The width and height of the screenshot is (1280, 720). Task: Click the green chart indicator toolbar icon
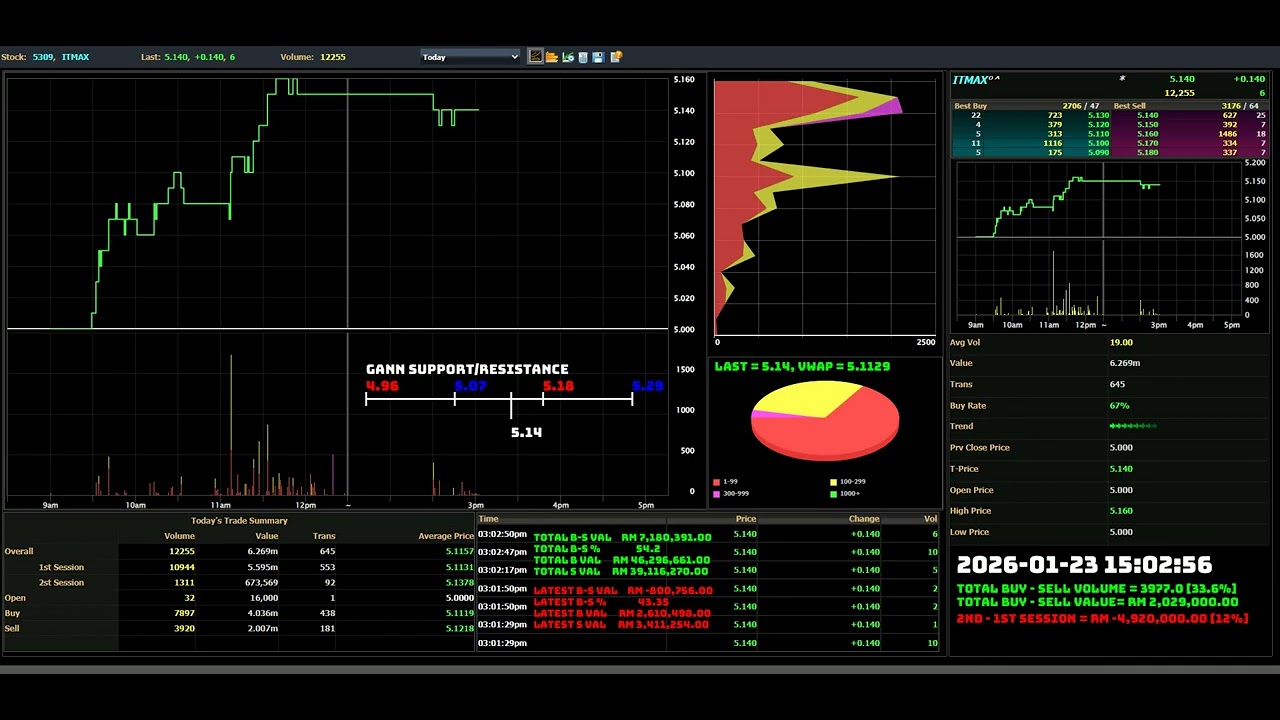(x=567, y=57)
